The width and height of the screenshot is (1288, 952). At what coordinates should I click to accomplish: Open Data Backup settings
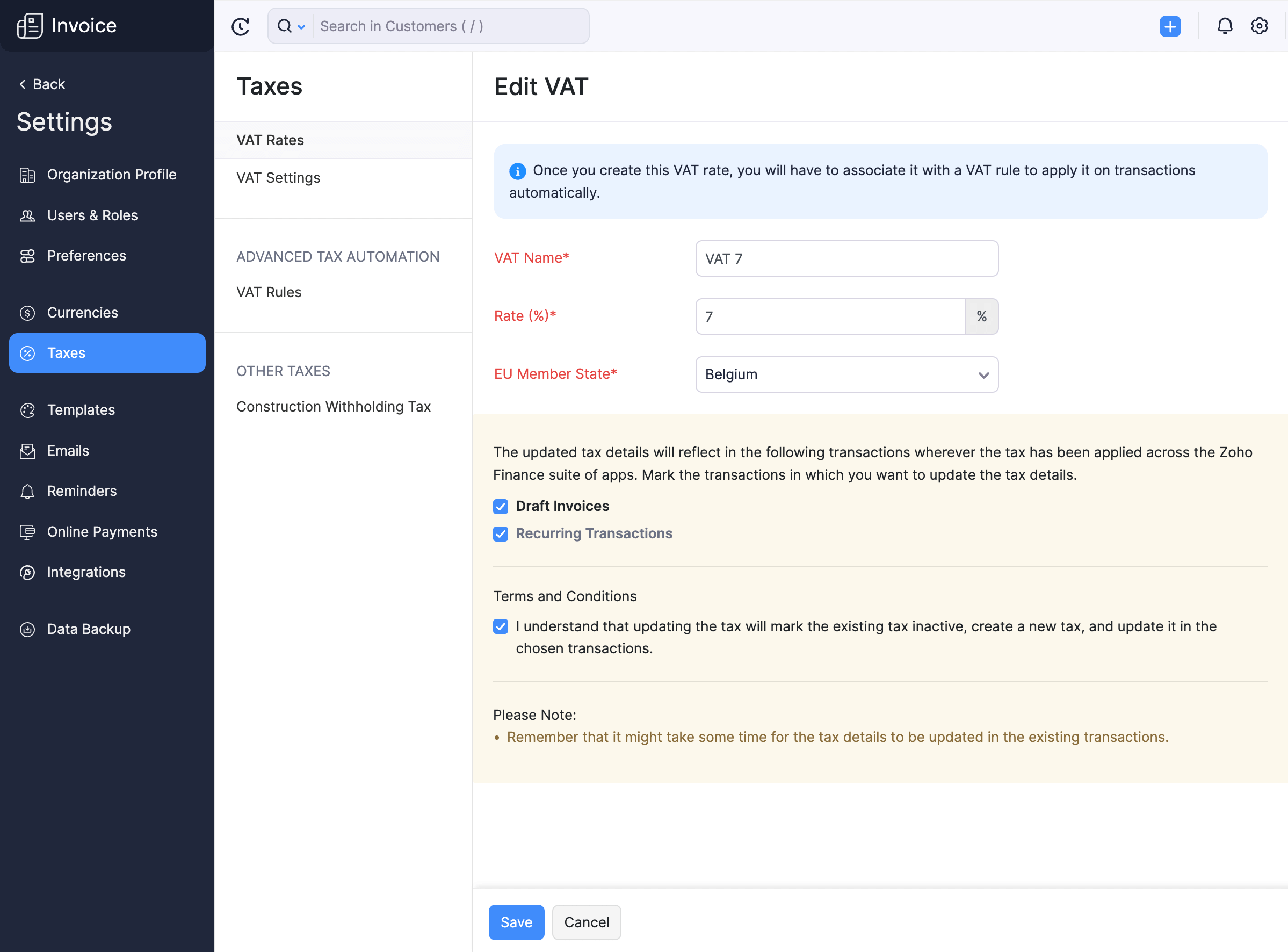coord(89,629)
